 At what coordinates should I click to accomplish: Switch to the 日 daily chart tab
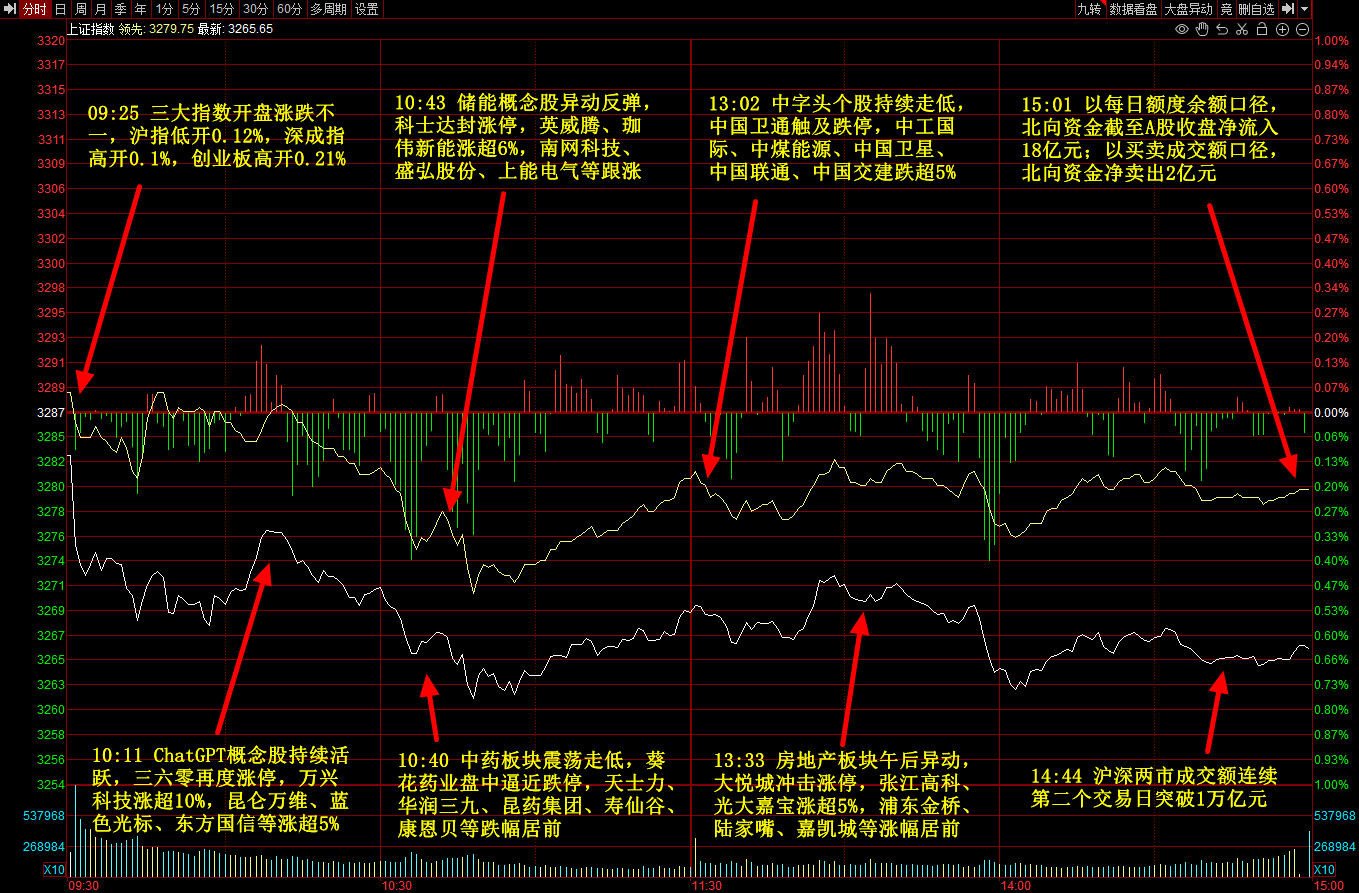[x=59, y=9]
